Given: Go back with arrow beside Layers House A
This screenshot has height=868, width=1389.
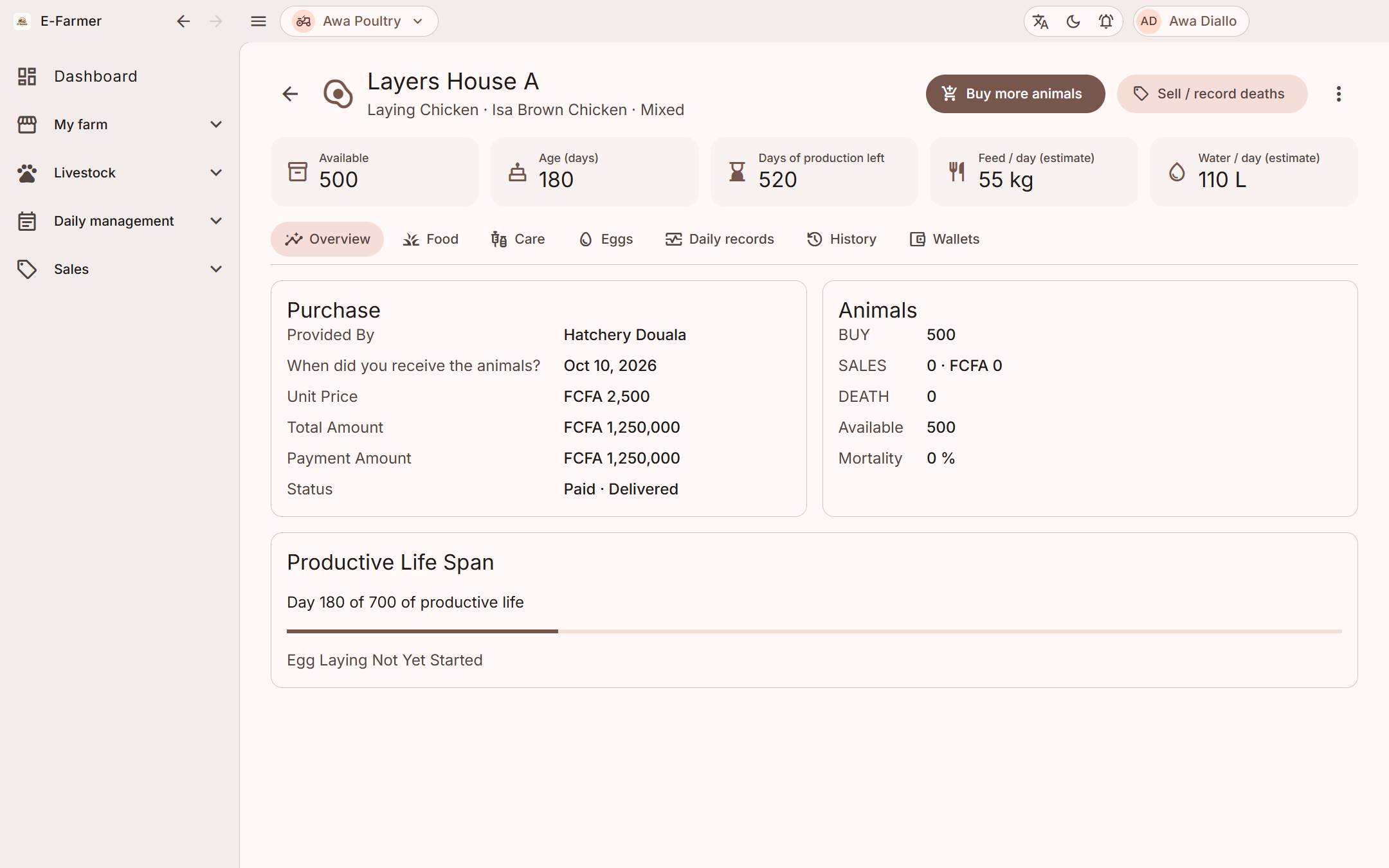Looking at the screenshot, I should pos(290,94).
